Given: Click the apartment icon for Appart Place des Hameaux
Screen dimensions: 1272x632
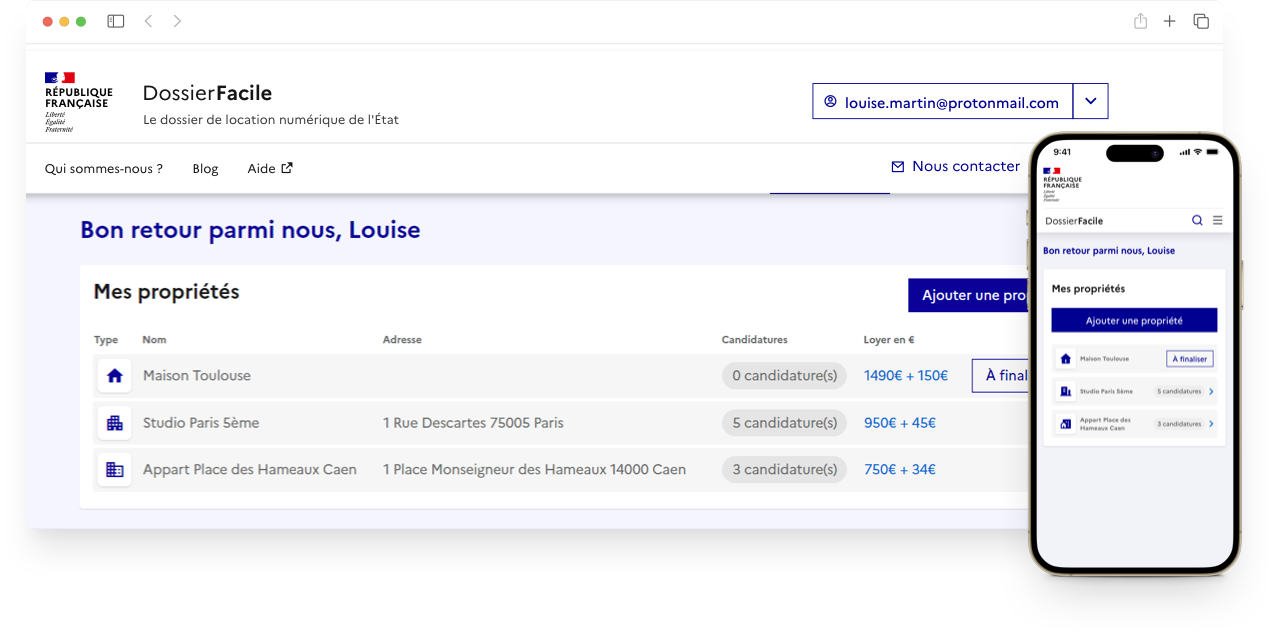Looking at the screenshot, I should (115, 469).
